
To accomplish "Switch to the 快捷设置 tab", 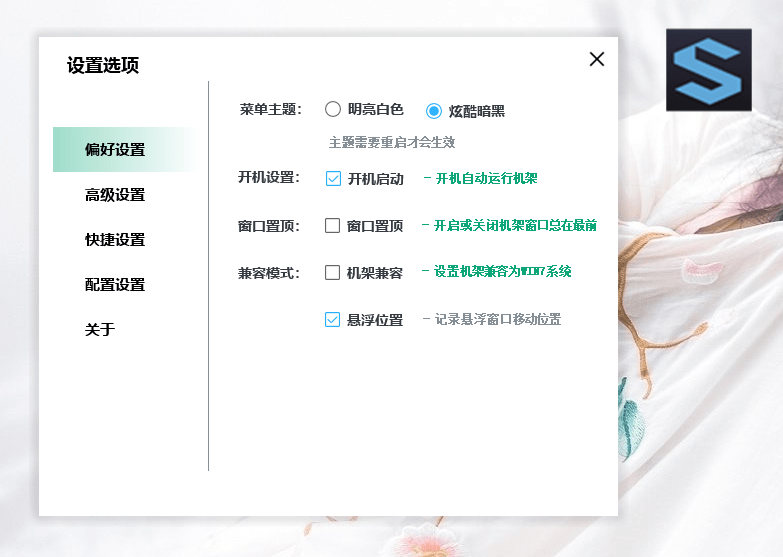I will click(115, 239).
